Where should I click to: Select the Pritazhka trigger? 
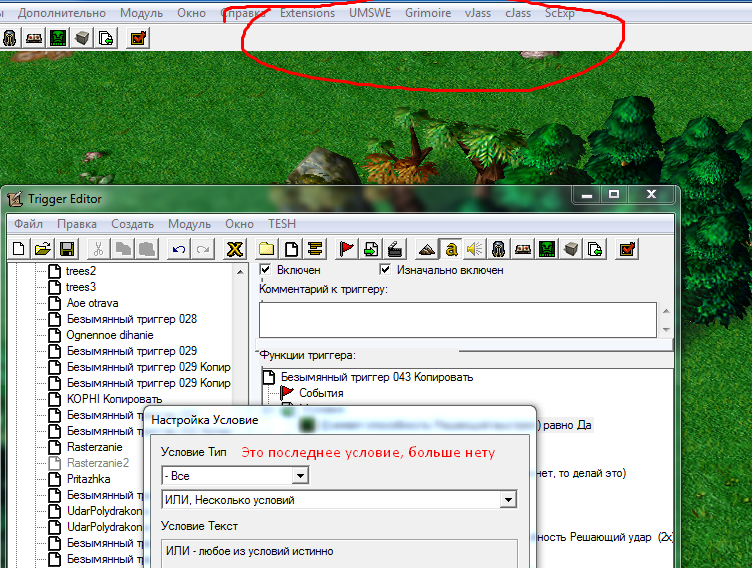coord(88,479)
